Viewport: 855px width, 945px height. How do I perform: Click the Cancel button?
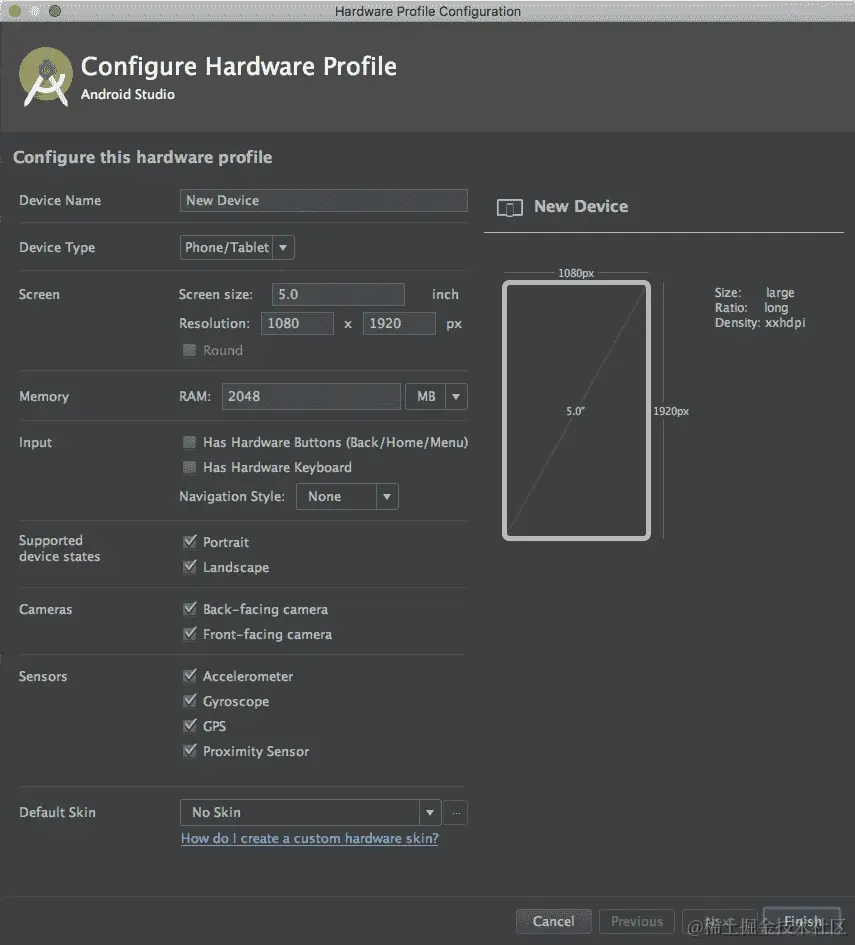tap(554, 921)
